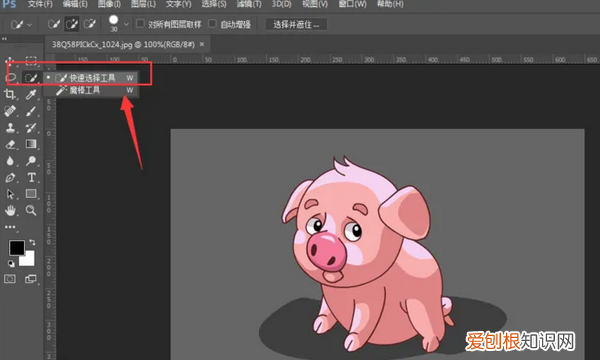Image resolution: width=600 pixels, height=360 pixels.
Task: Open the 图层(L) menu
Action: coord(143,4)
